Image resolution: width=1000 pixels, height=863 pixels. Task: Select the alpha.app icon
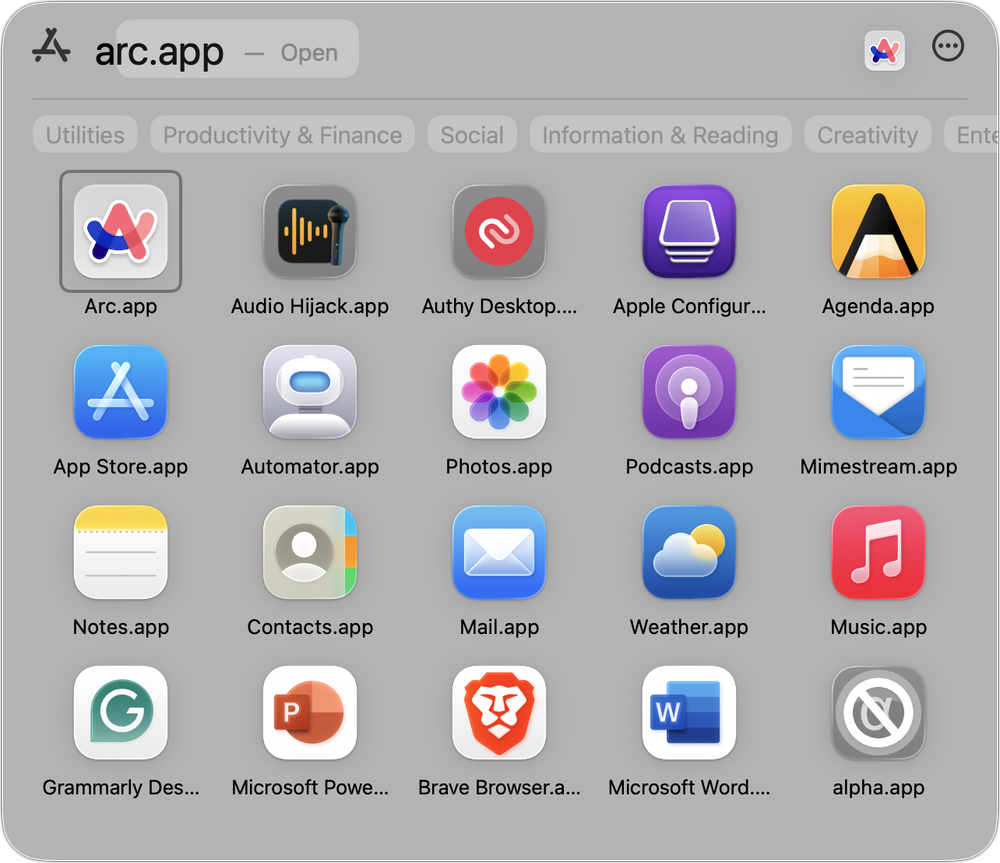pos(878,712)
